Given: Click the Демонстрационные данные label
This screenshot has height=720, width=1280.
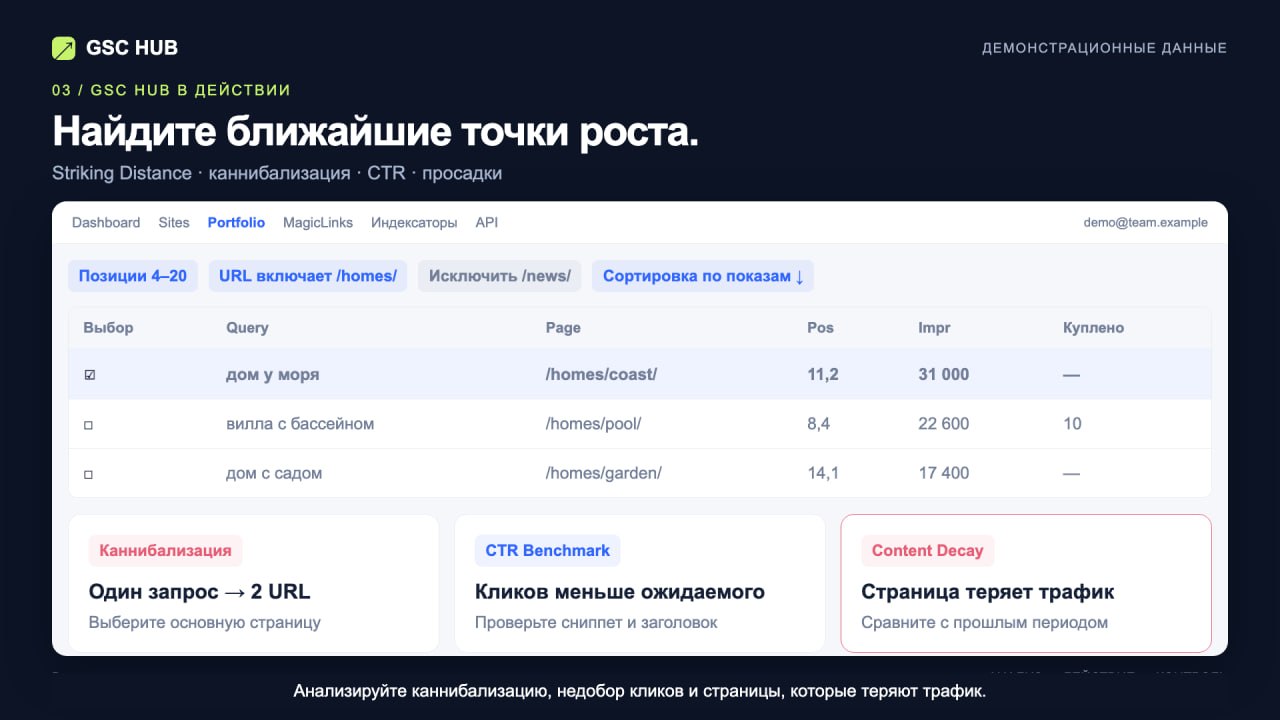Looking at the screenshot, I should tap(1104, 48).
